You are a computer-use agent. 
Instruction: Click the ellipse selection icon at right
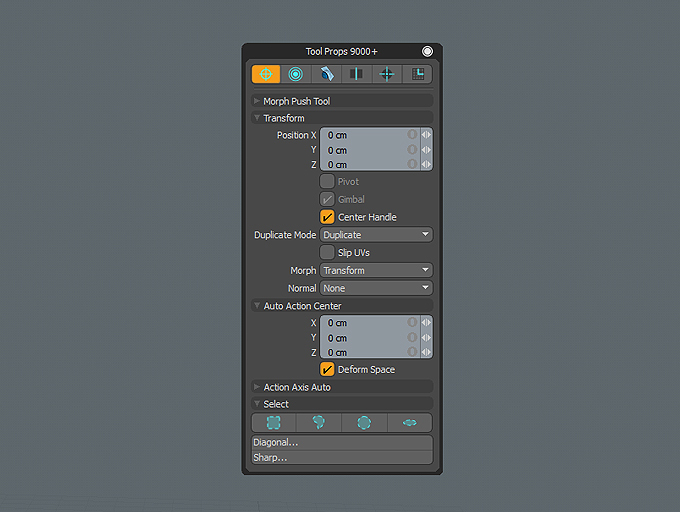[x=409, y=423]
